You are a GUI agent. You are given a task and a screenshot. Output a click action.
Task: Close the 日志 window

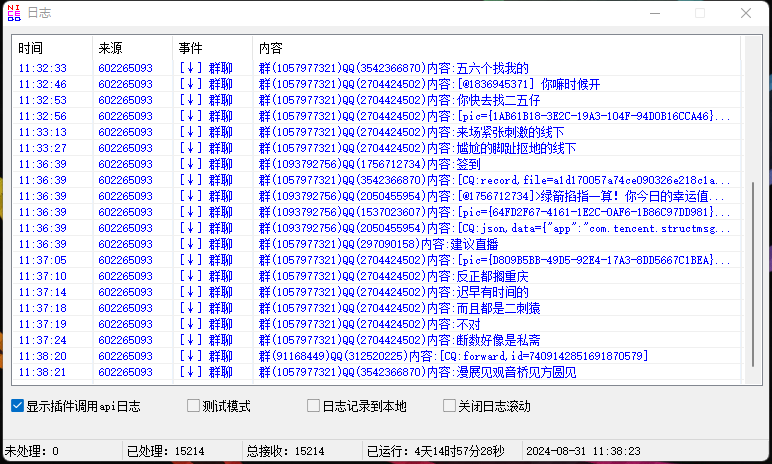[746, 14]
